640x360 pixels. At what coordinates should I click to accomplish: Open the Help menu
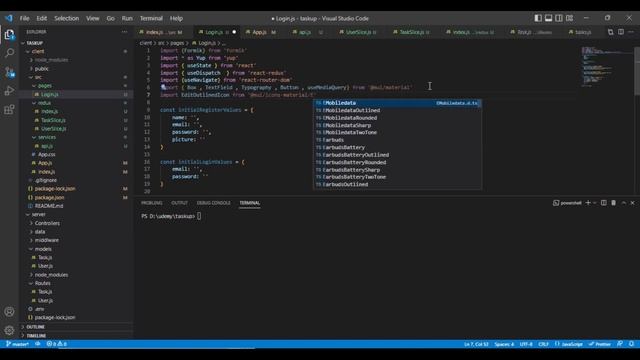coord(176,18)
